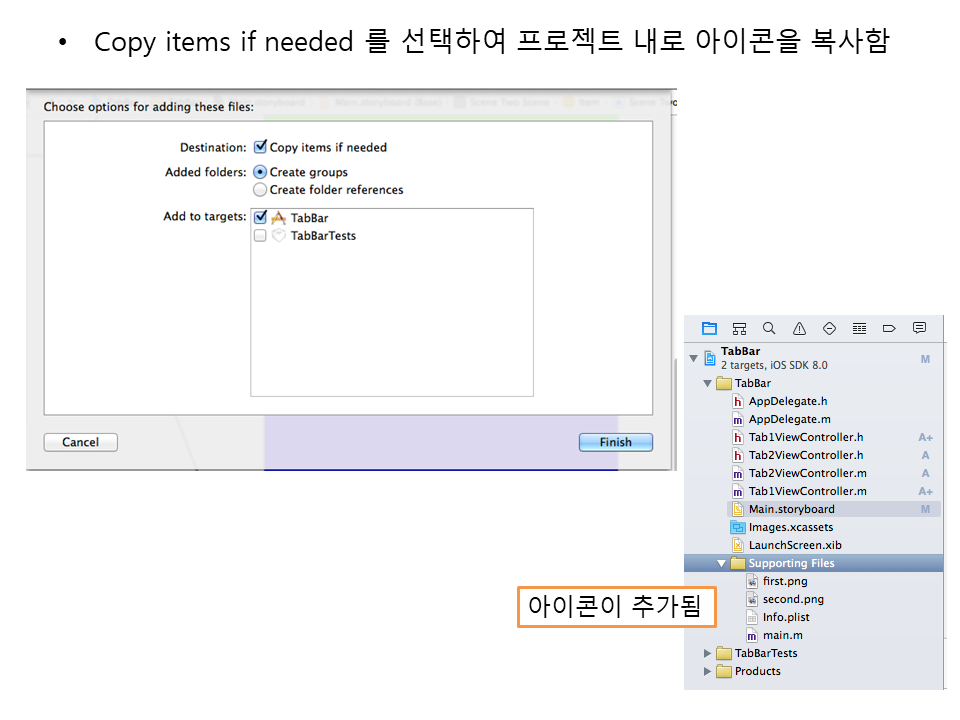960x720 pixels.
Task: Expand the Products folder
Action: coord(708,671)
